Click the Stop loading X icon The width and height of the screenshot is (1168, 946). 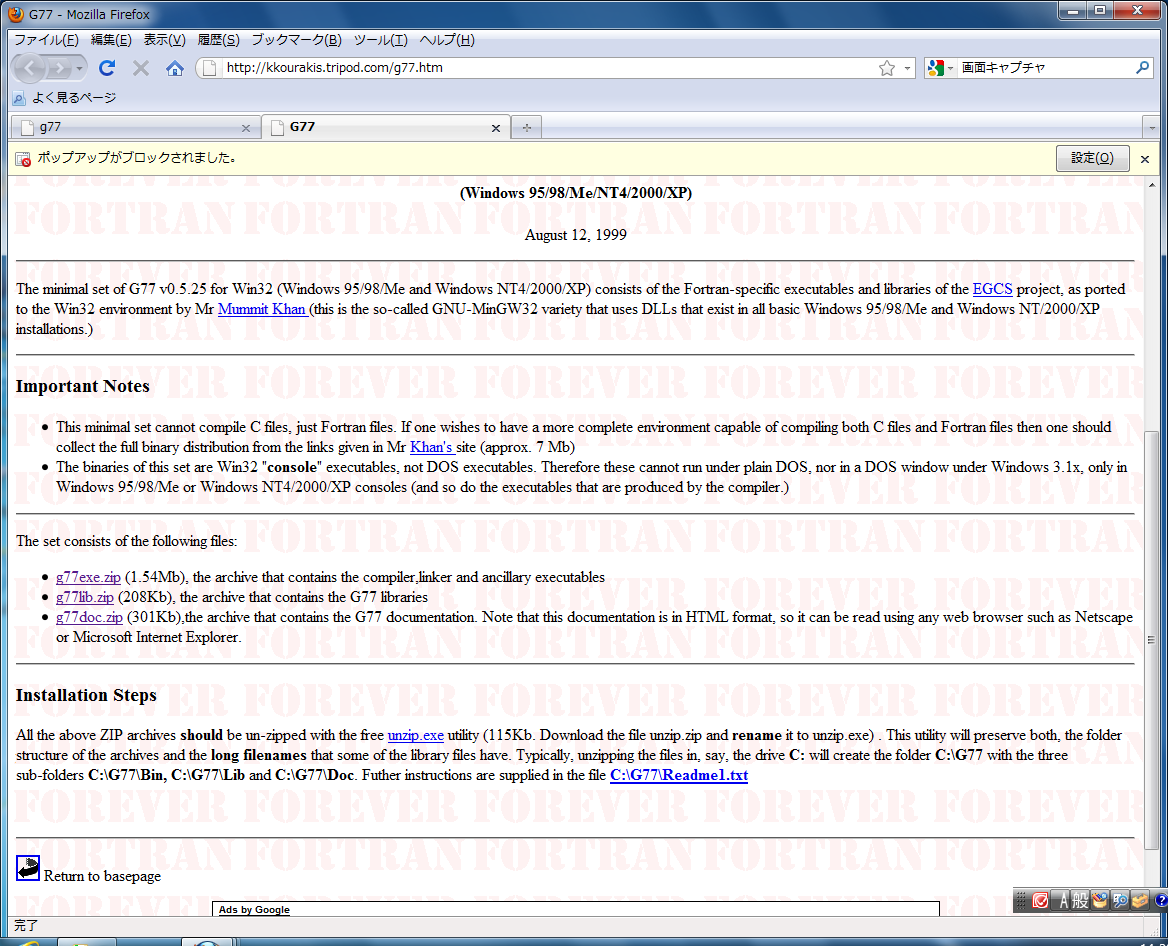point(141,68)
